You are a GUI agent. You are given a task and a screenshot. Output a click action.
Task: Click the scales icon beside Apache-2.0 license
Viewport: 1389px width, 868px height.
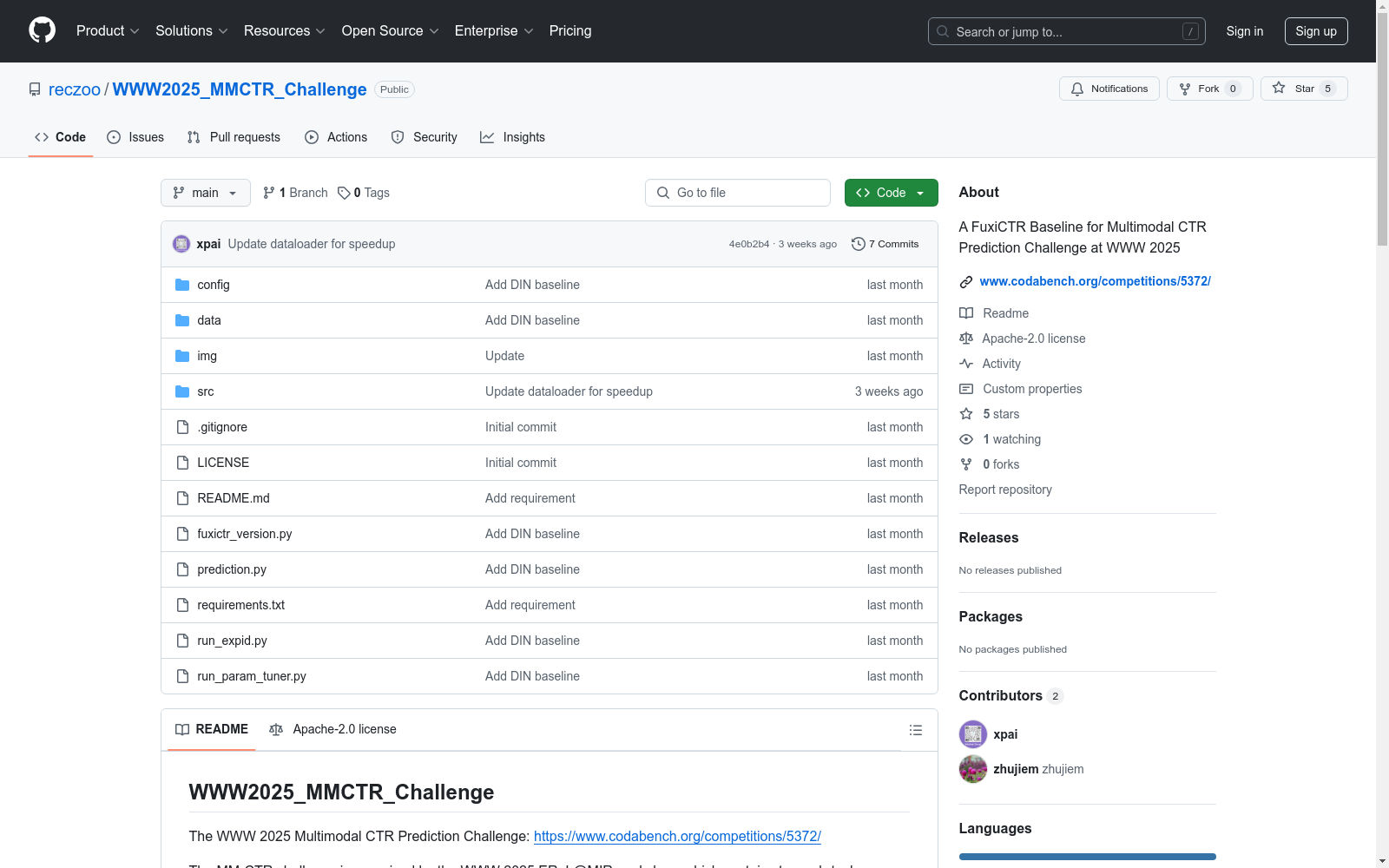coord(966,339)
